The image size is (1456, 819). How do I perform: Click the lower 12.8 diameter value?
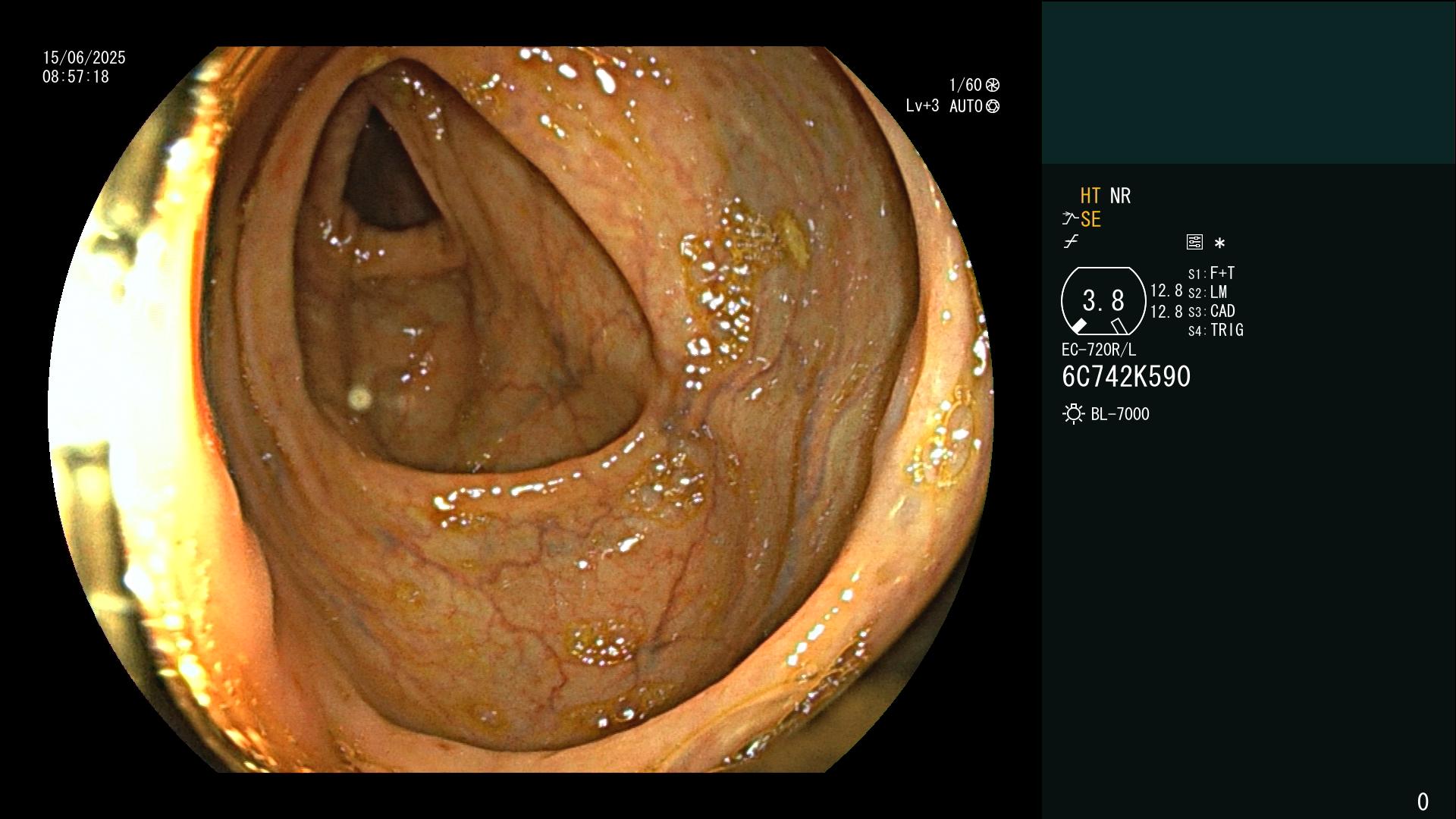tap(1166, 312)
